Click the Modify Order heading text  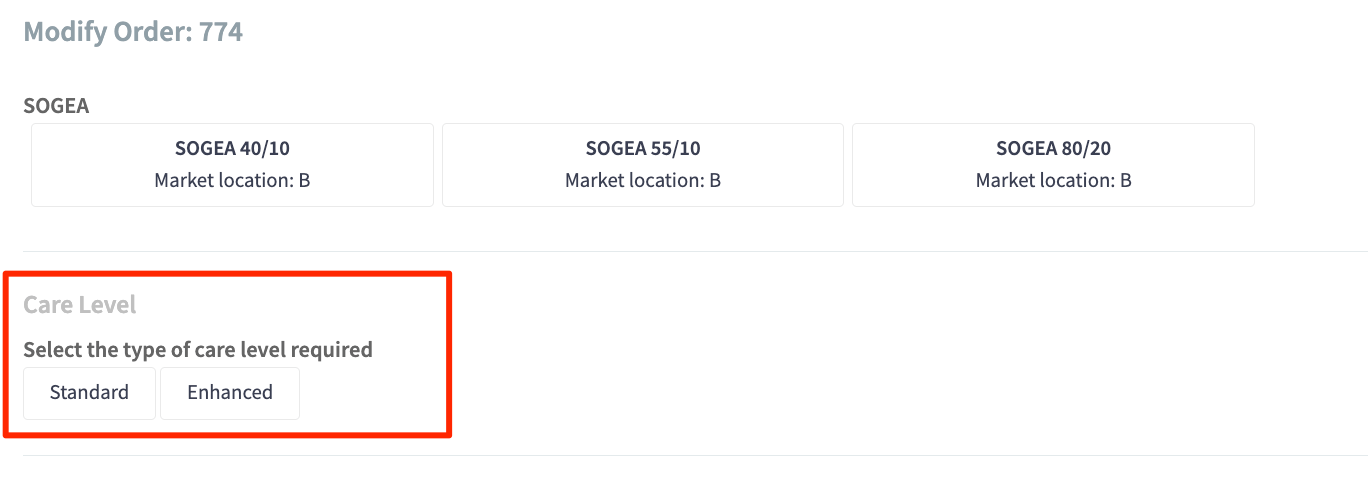106,32
